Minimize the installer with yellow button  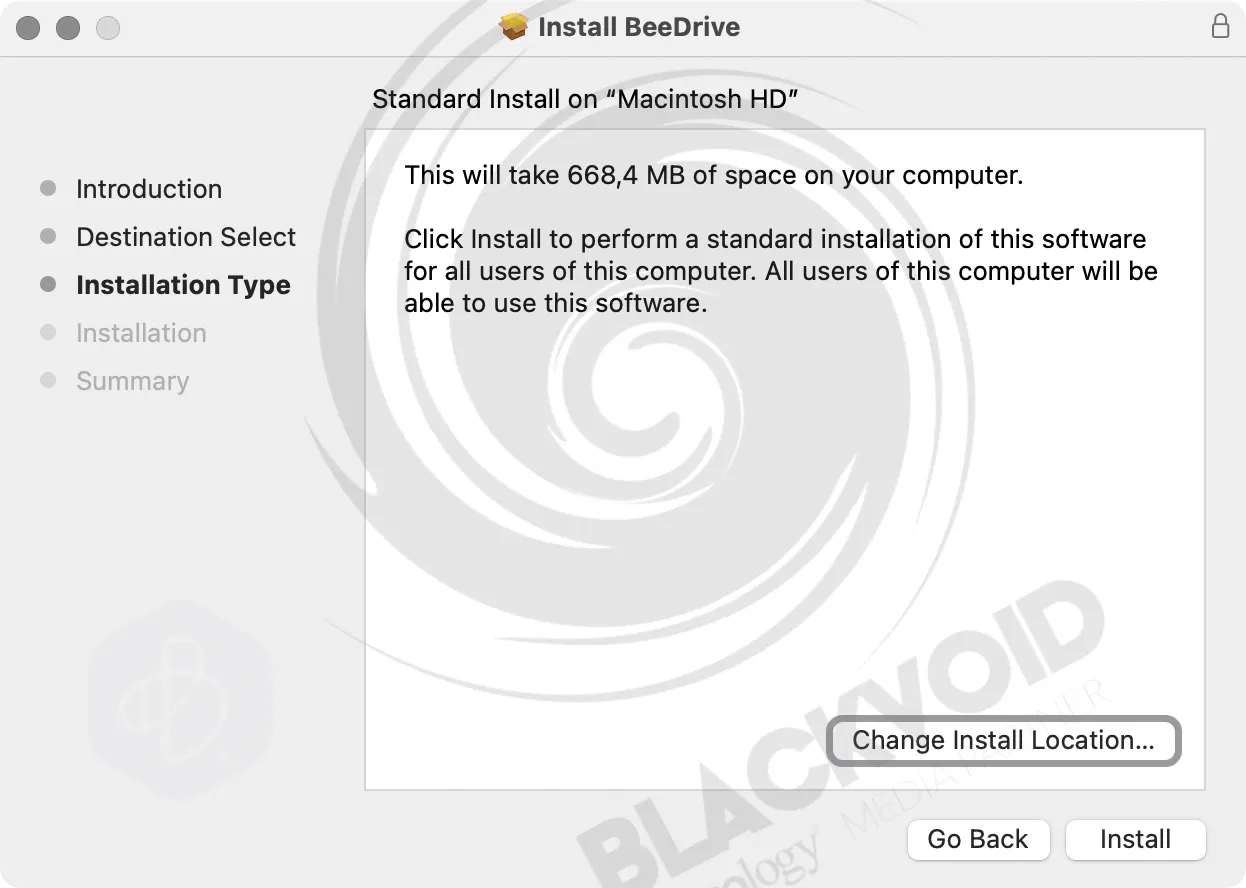[x=68, y=27]
